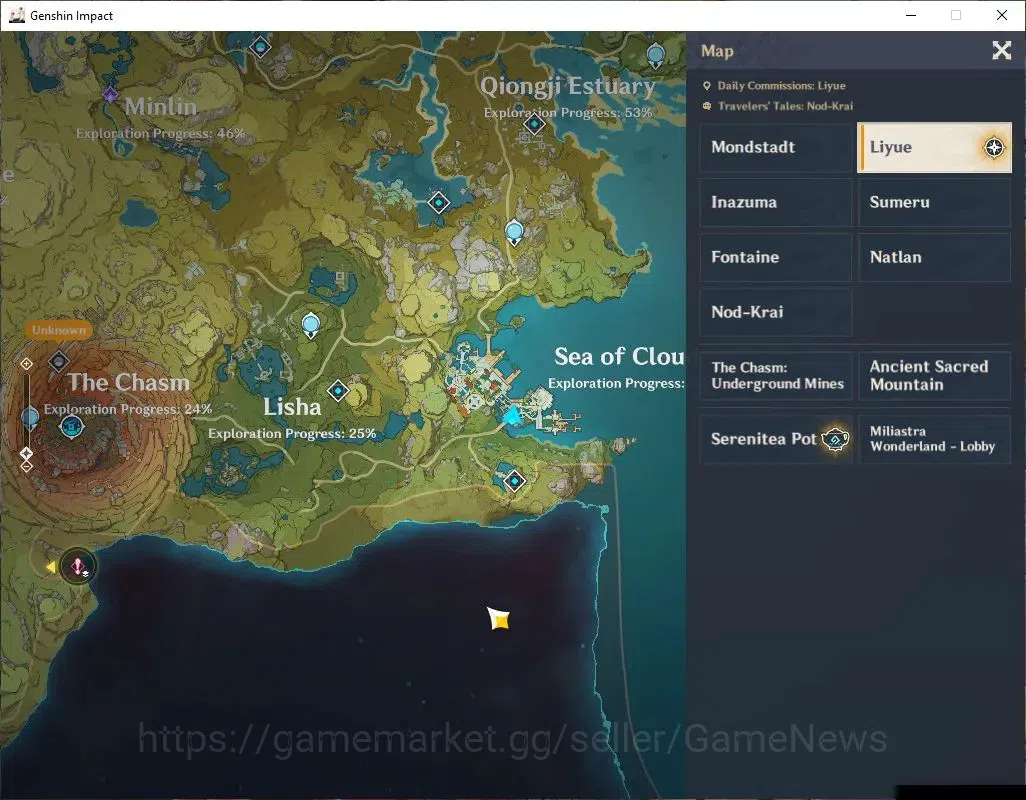Viewport: 1026px width, 800px height.
Task: Click 'Exploration Progress: 24%' under The Chasm
Action: [128, 409]
